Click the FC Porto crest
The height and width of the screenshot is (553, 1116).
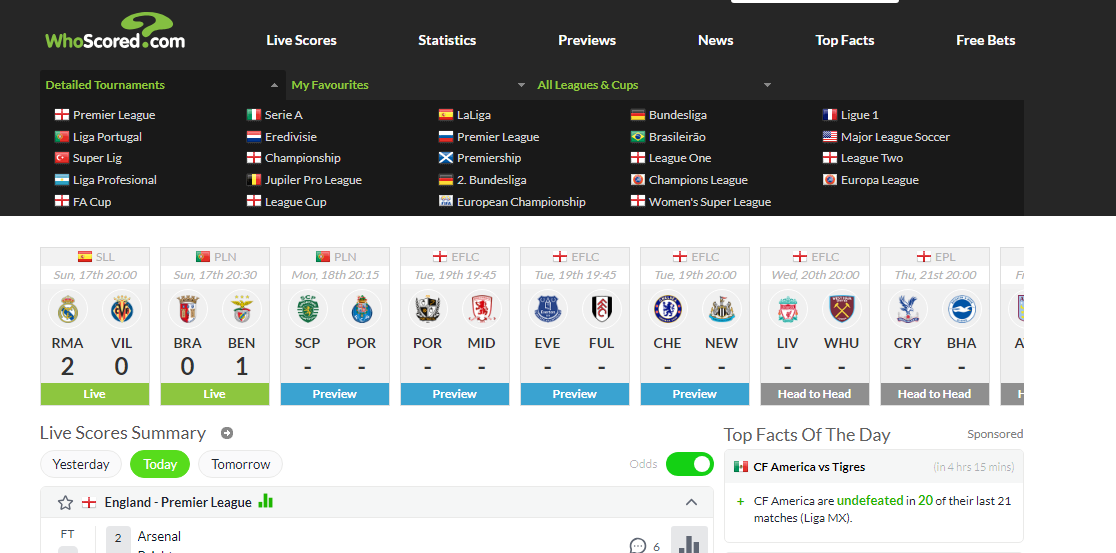(362, 310)
